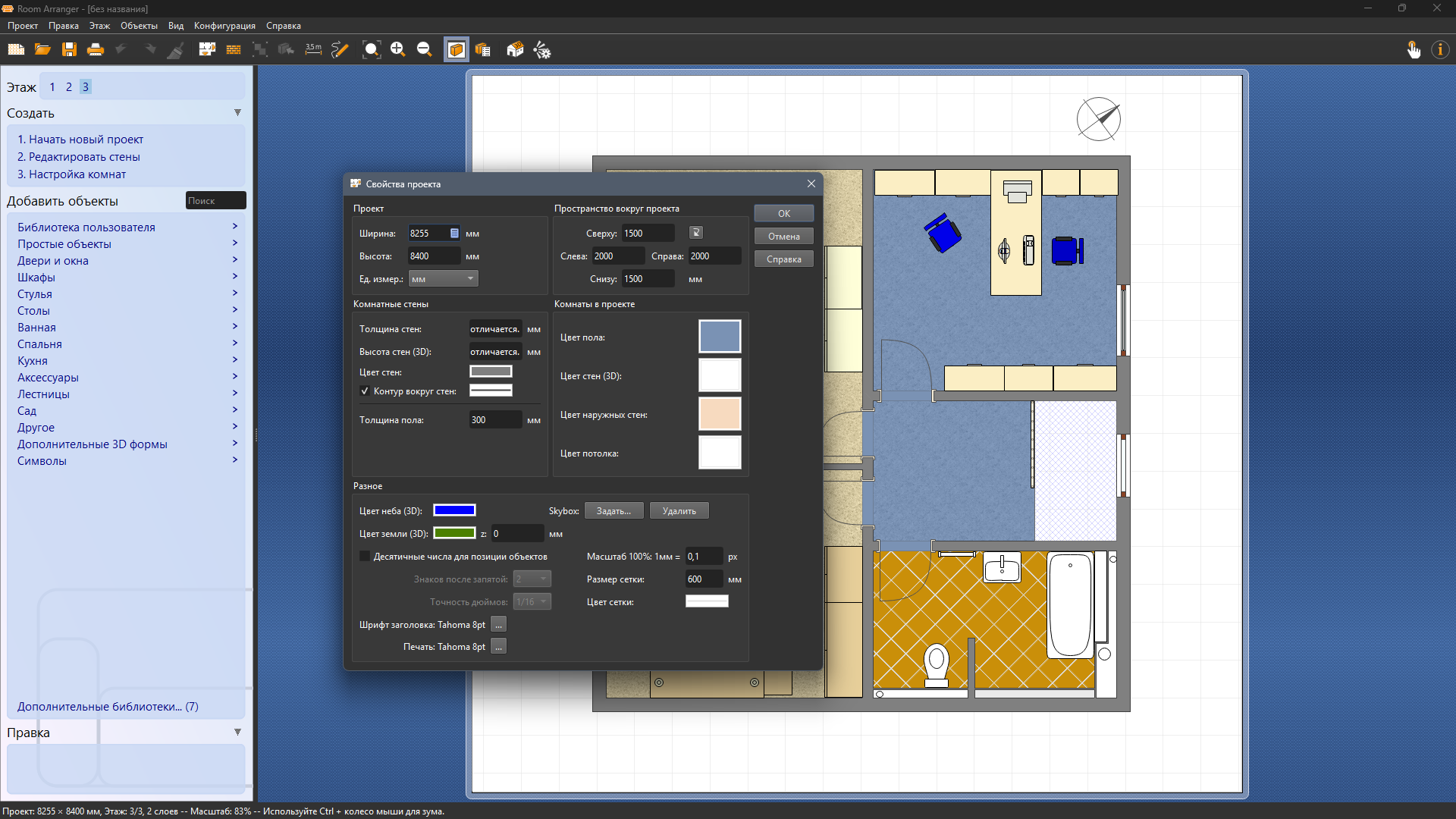Click the Толщина пола input field

click(495, 420)
